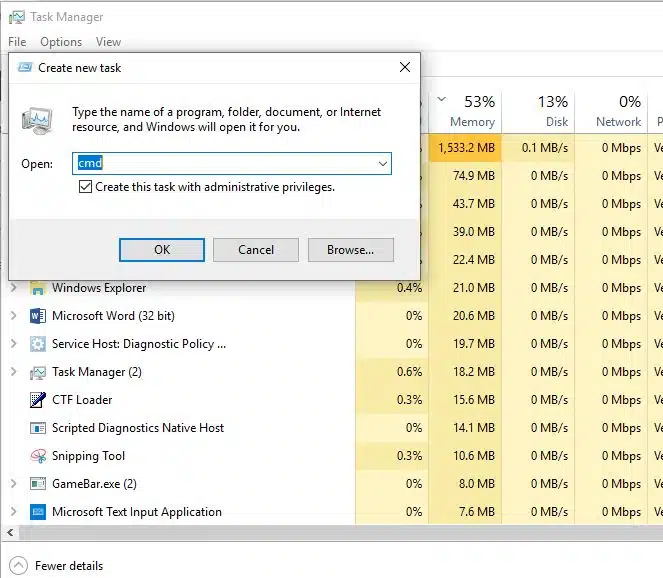Click the Task Manager title bar icon
The image size is (663, 578).
point(16,17)
